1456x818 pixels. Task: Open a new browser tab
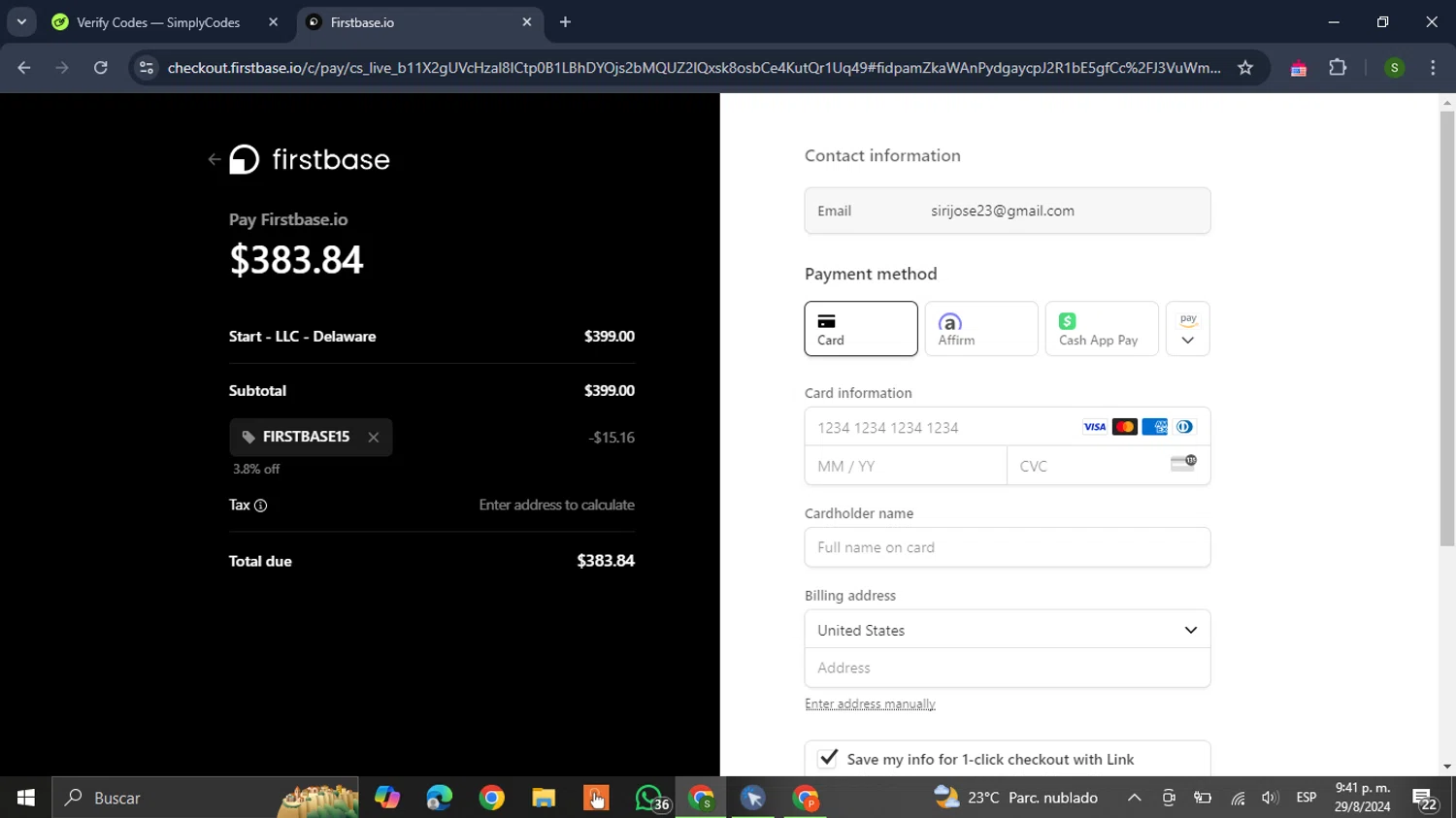(565, 22)
